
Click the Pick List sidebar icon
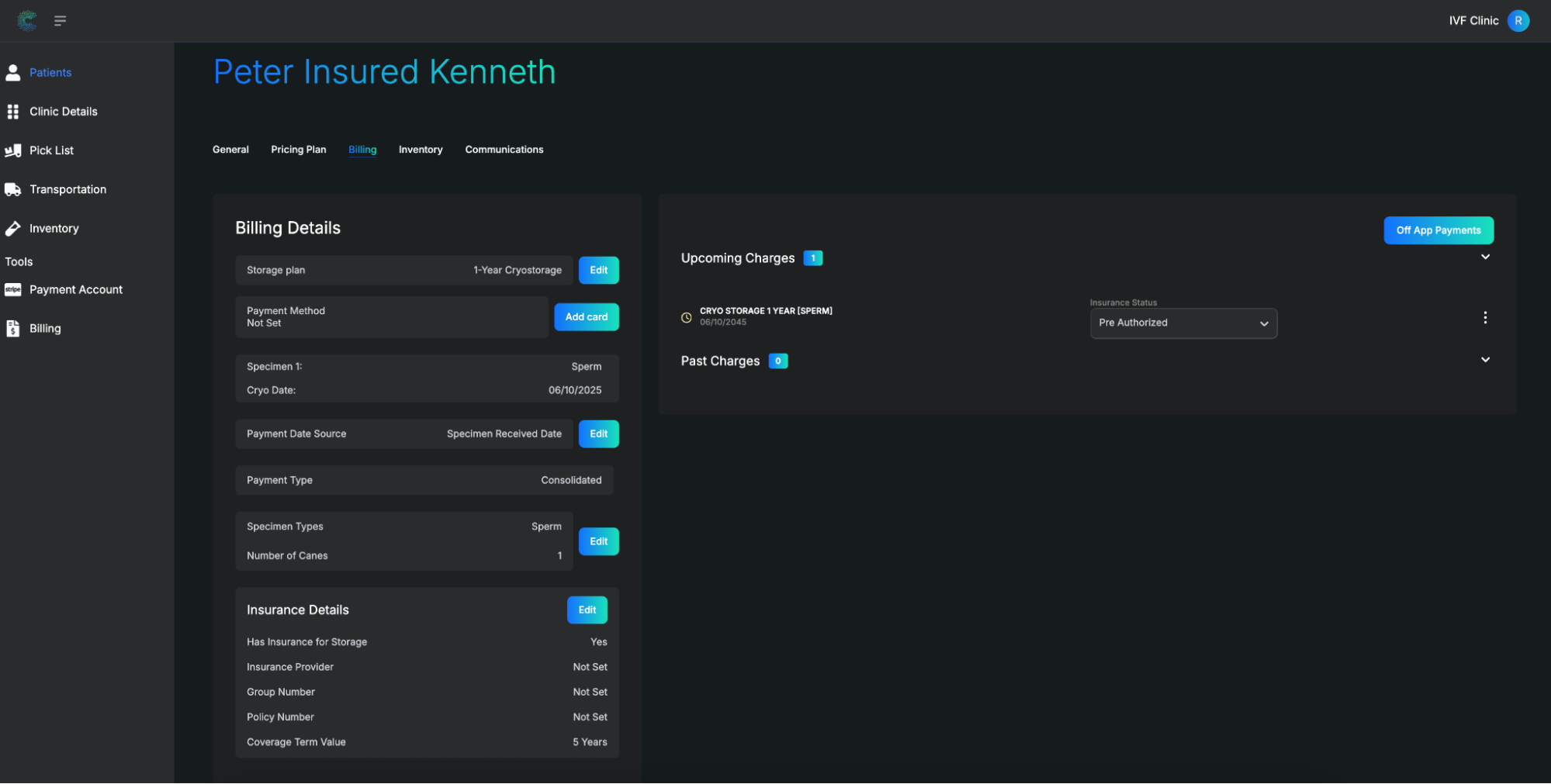point(13,150)
